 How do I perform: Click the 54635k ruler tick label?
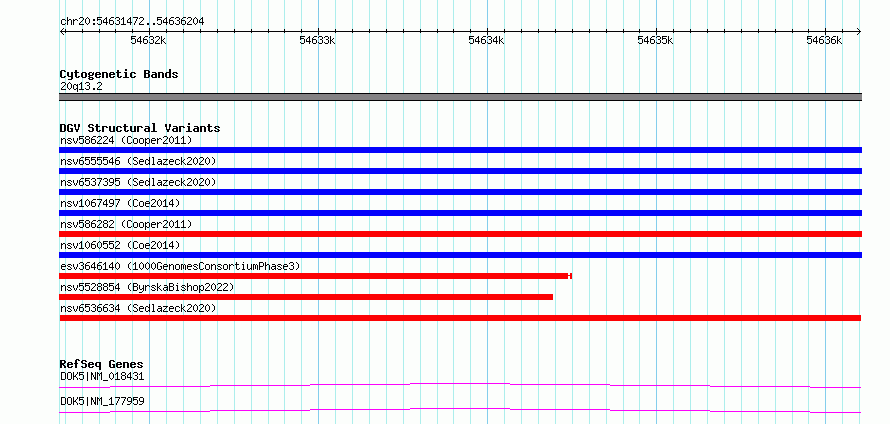click(x=656, y=40)
